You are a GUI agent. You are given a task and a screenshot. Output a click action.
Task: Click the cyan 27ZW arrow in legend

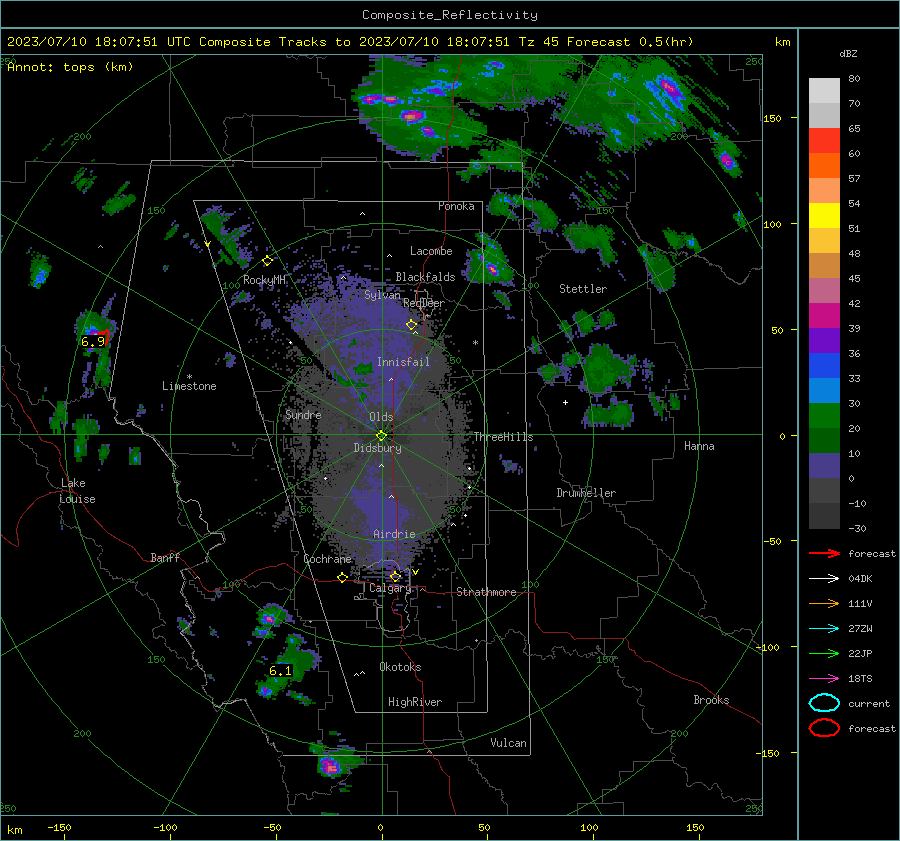point(824,629)
